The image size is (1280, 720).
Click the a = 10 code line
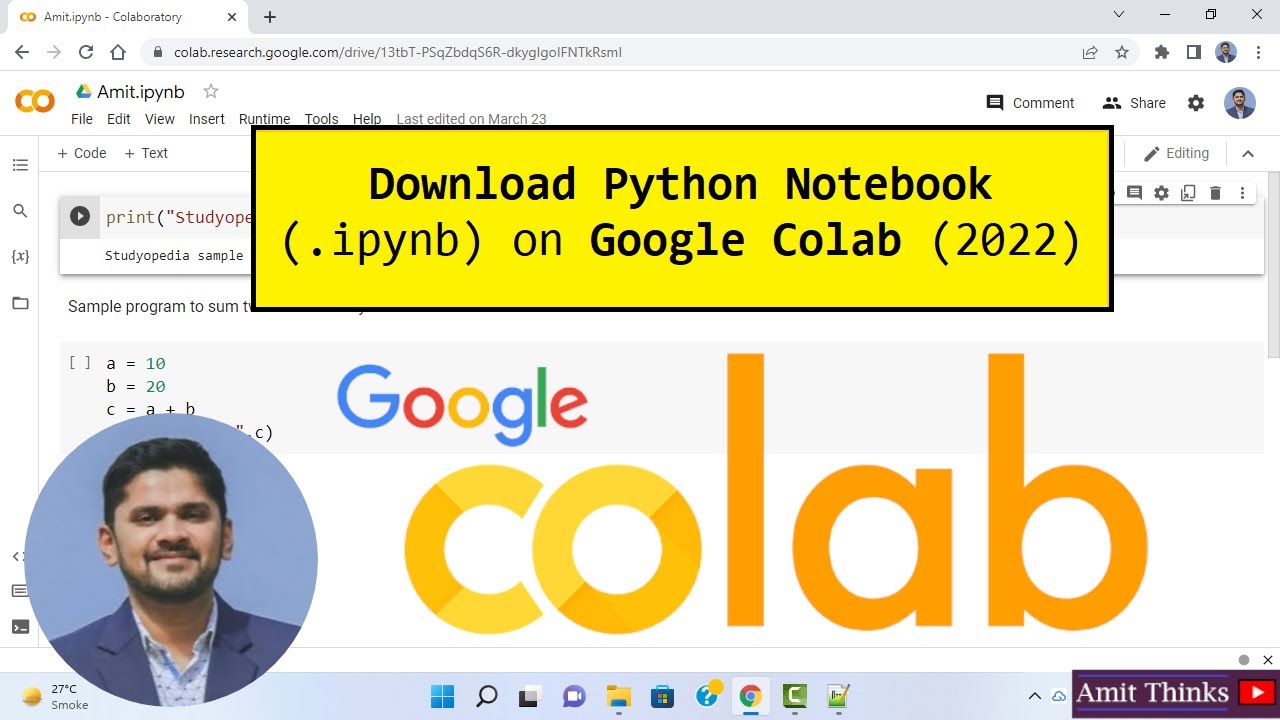pyautogui.click(x=136, y=364)
